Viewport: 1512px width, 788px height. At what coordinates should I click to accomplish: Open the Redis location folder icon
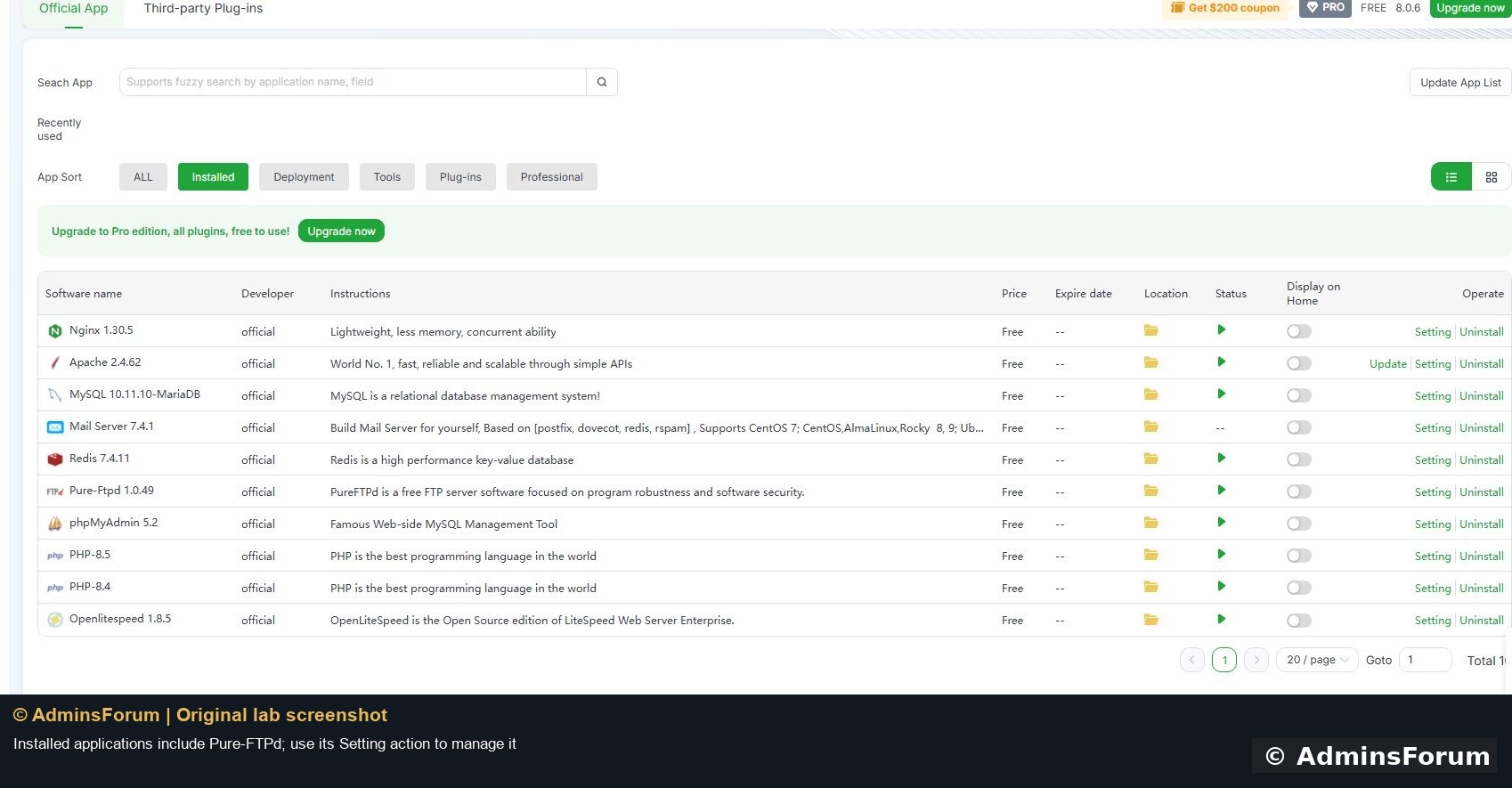[x=1150, y=459]
